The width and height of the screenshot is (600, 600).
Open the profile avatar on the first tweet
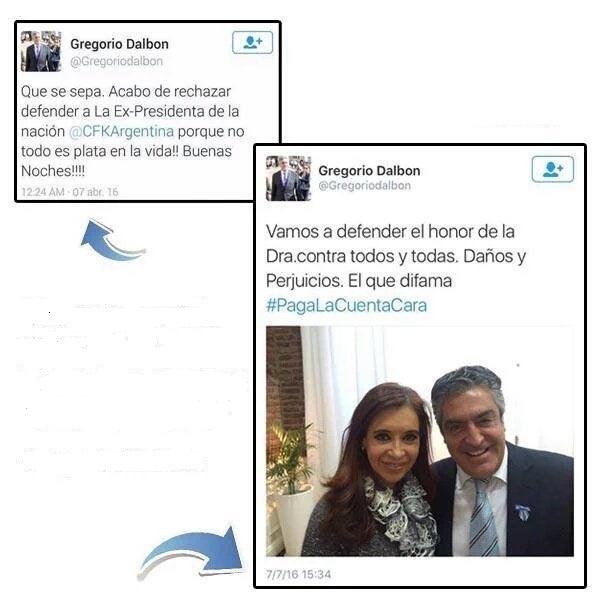pyautogui.click(x=41, y=51)
